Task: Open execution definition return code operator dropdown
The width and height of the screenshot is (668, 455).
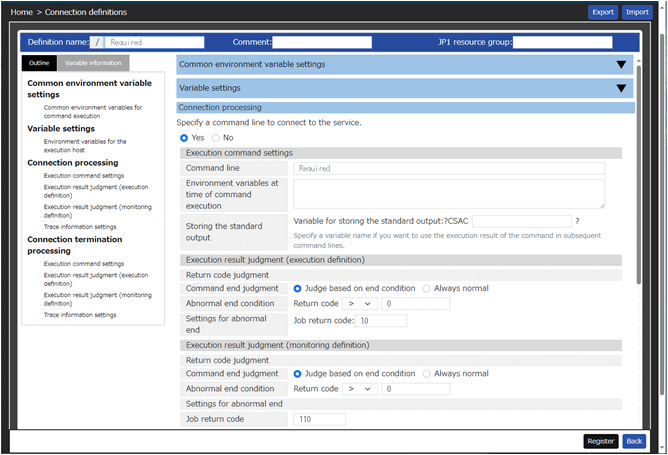Action: click(358, 304)
